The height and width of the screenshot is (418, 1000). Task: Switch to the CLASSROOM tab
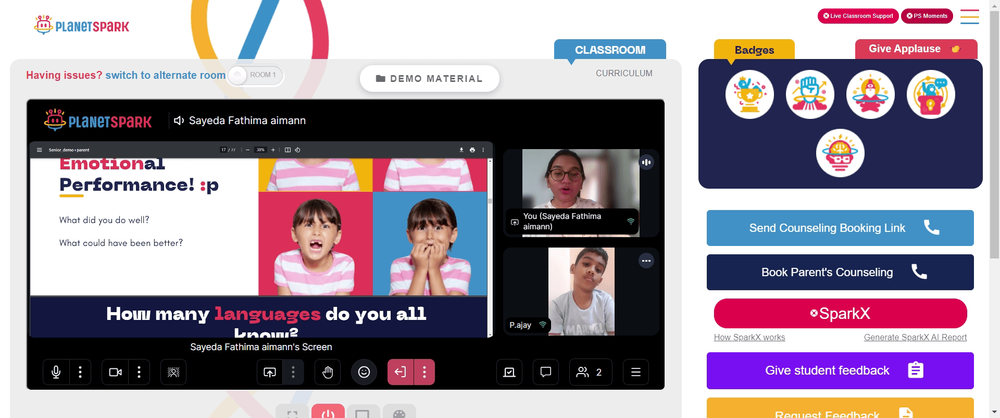coord(610,50)
